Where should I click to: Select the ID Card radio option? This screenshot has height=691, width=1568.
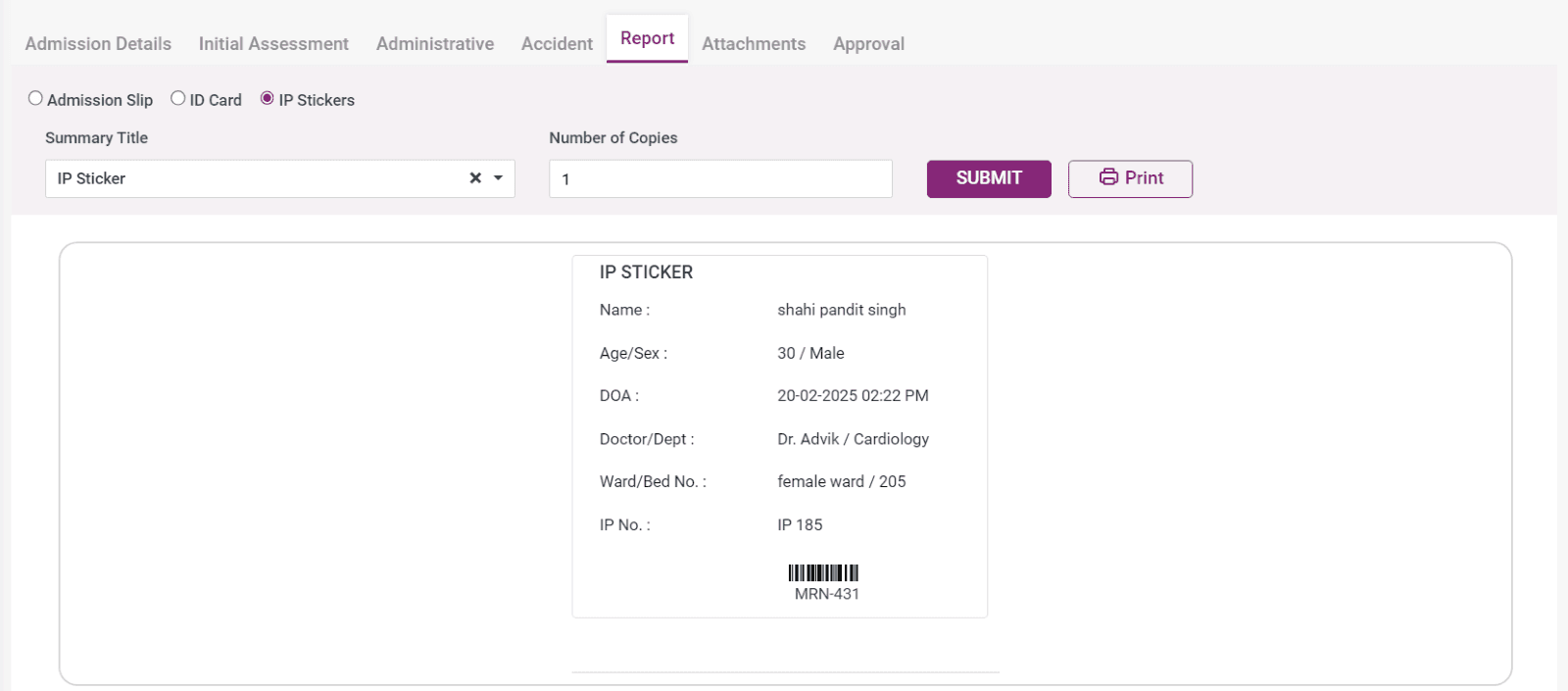pyautogui.click(x=178, y=99)
